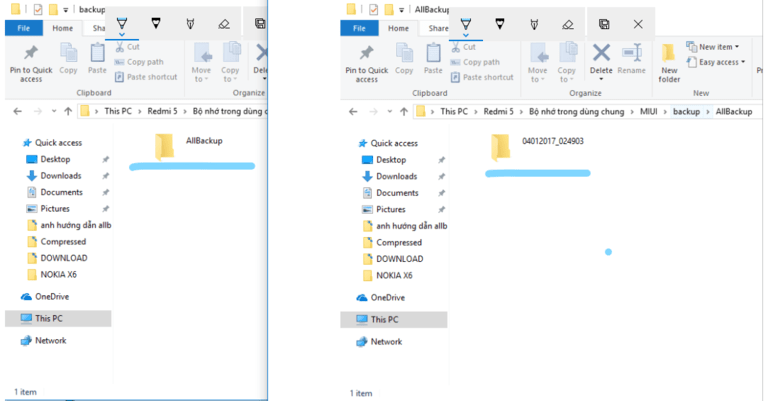The image size is (768, 401).
Task: Switch to the Home tab in the left window
Action: pos(63,28)
